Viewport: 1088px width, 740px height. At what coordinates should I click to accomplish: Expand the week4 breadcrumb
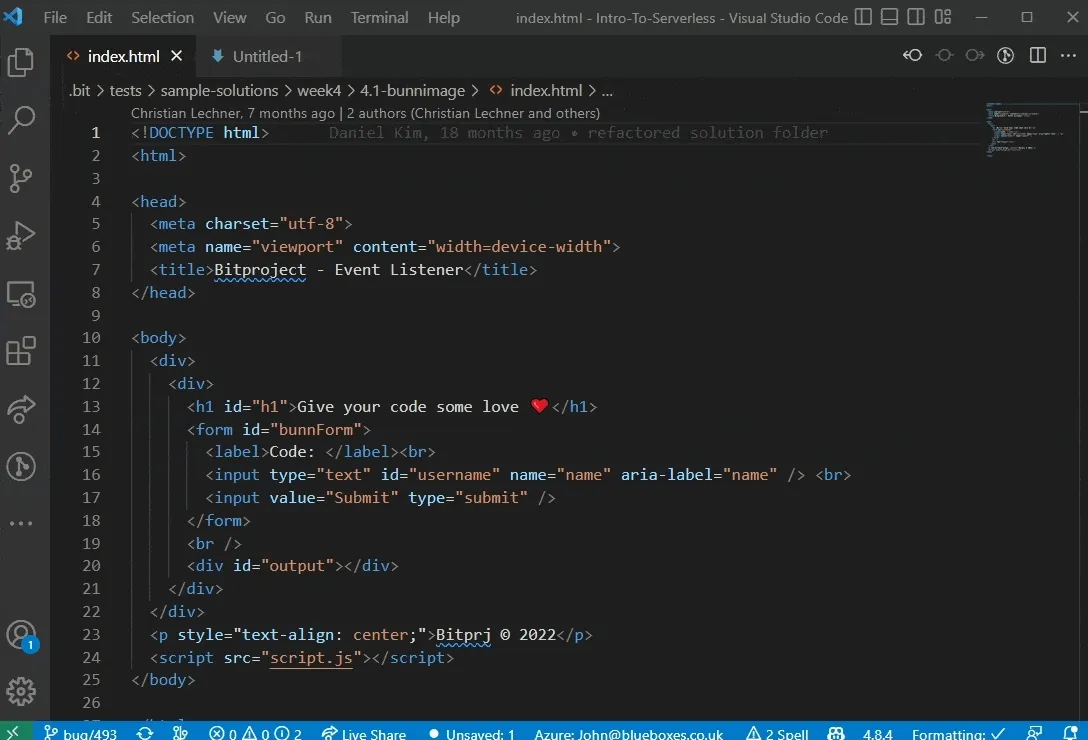click(319, 90)
